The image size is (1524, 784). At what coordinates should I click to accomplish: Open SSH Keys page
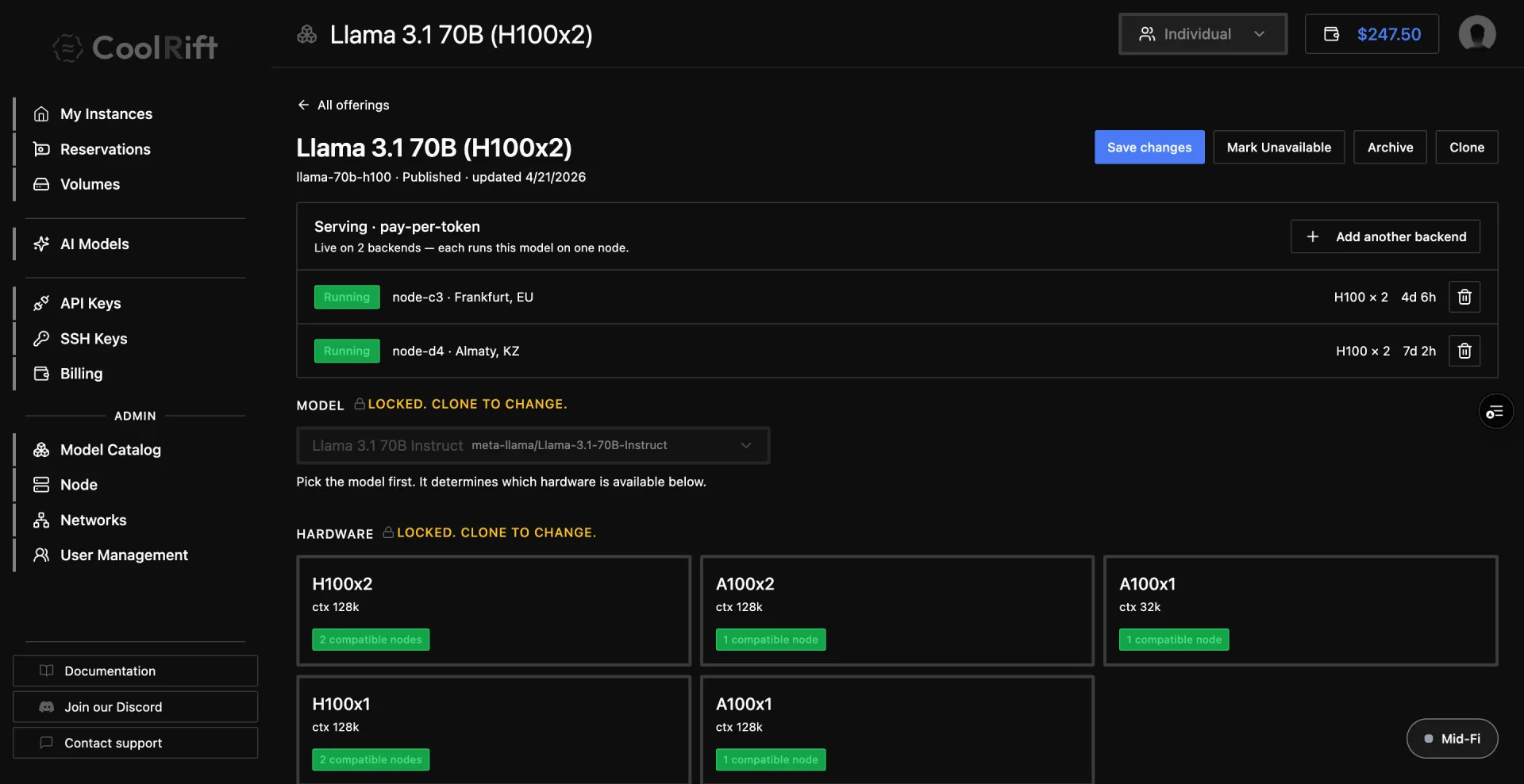tap(94, 339)
